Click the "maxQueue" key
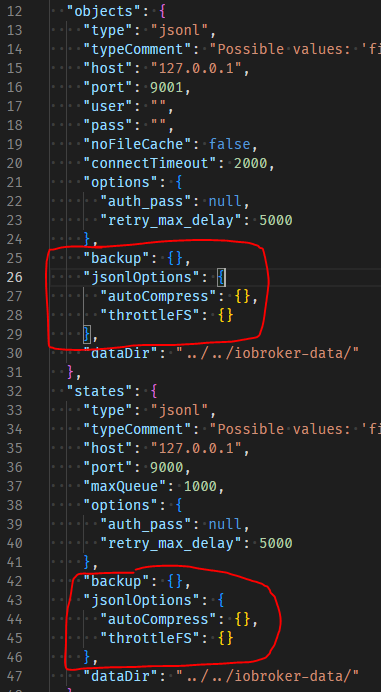Image resolution: width=381 pixels, height=692 pixels. click(128, 486)
